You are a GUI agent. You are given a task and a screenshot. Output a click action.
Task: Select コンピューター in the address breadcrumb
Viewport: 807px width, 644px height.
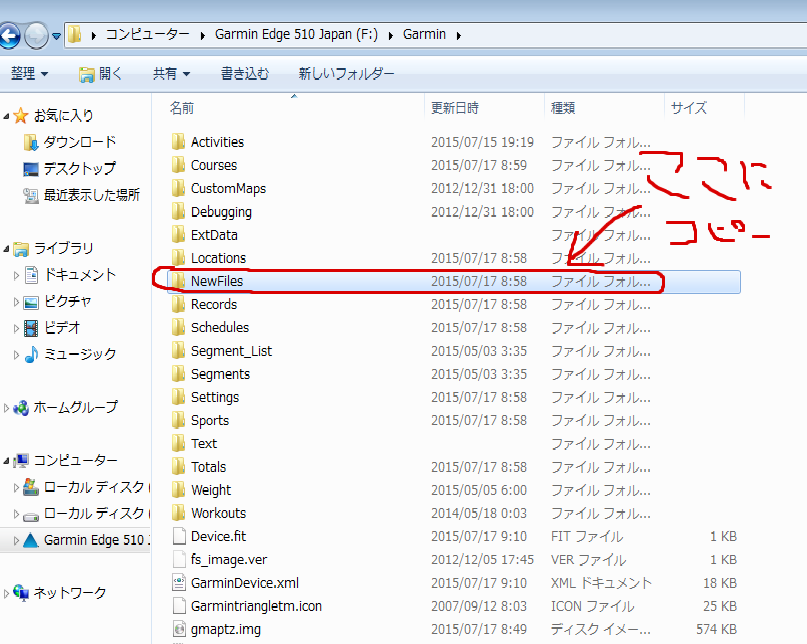pyautogui.click(x=148, y=34)
